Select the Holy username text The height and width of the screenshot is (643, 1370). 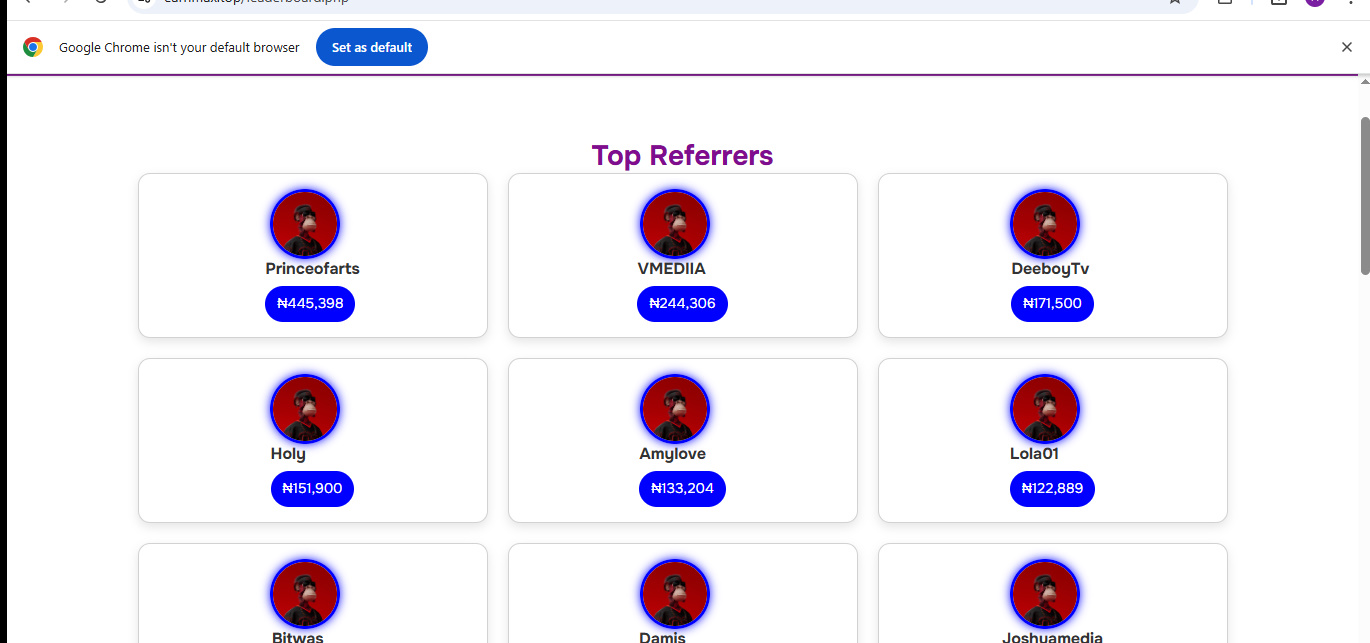[x=288, y=454]
